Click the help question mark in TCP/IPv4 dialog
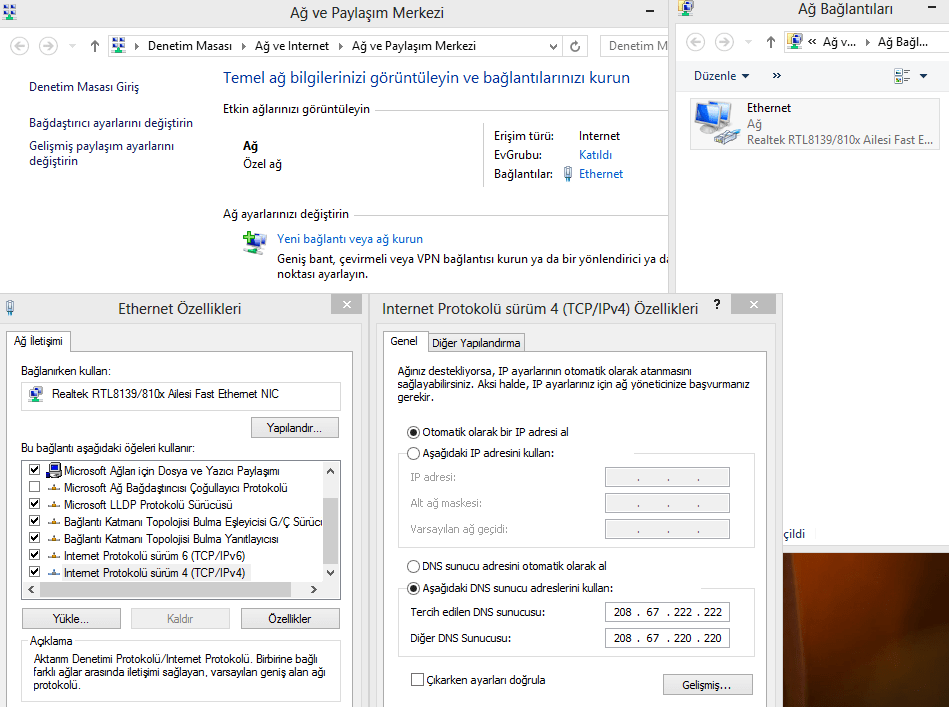949x707 pixels. tap(717, 304)
